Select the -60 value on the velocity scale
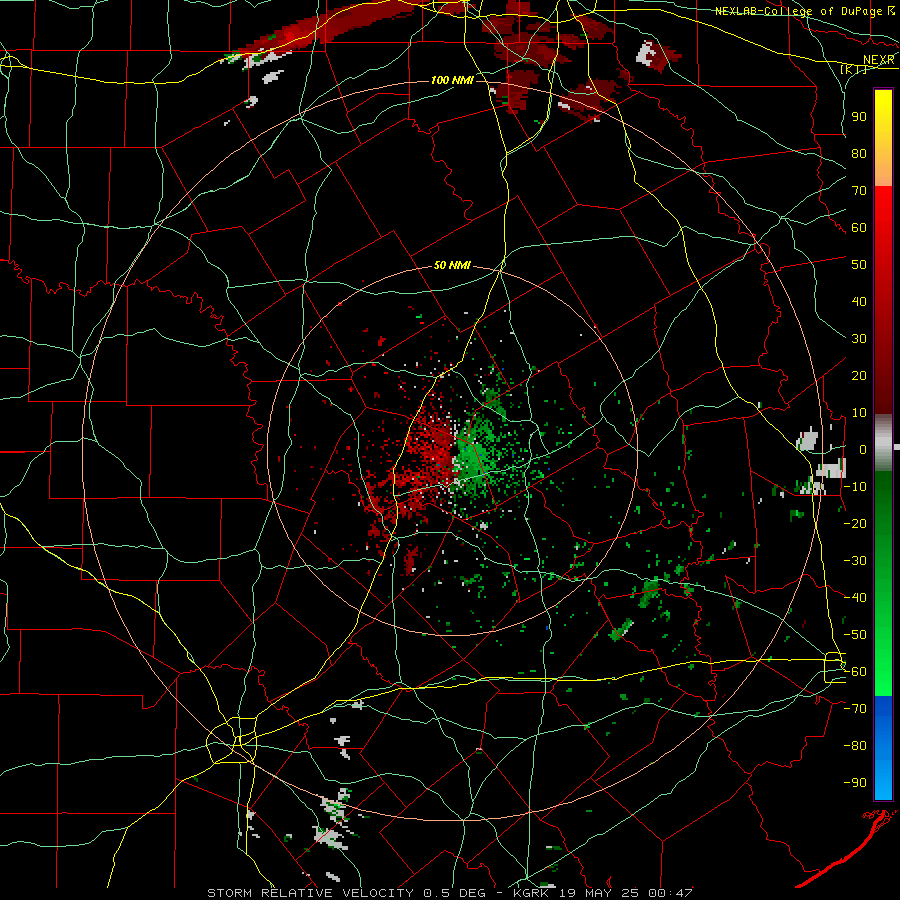Viewport: 900px width, 900px height. [x=855, y=672]
